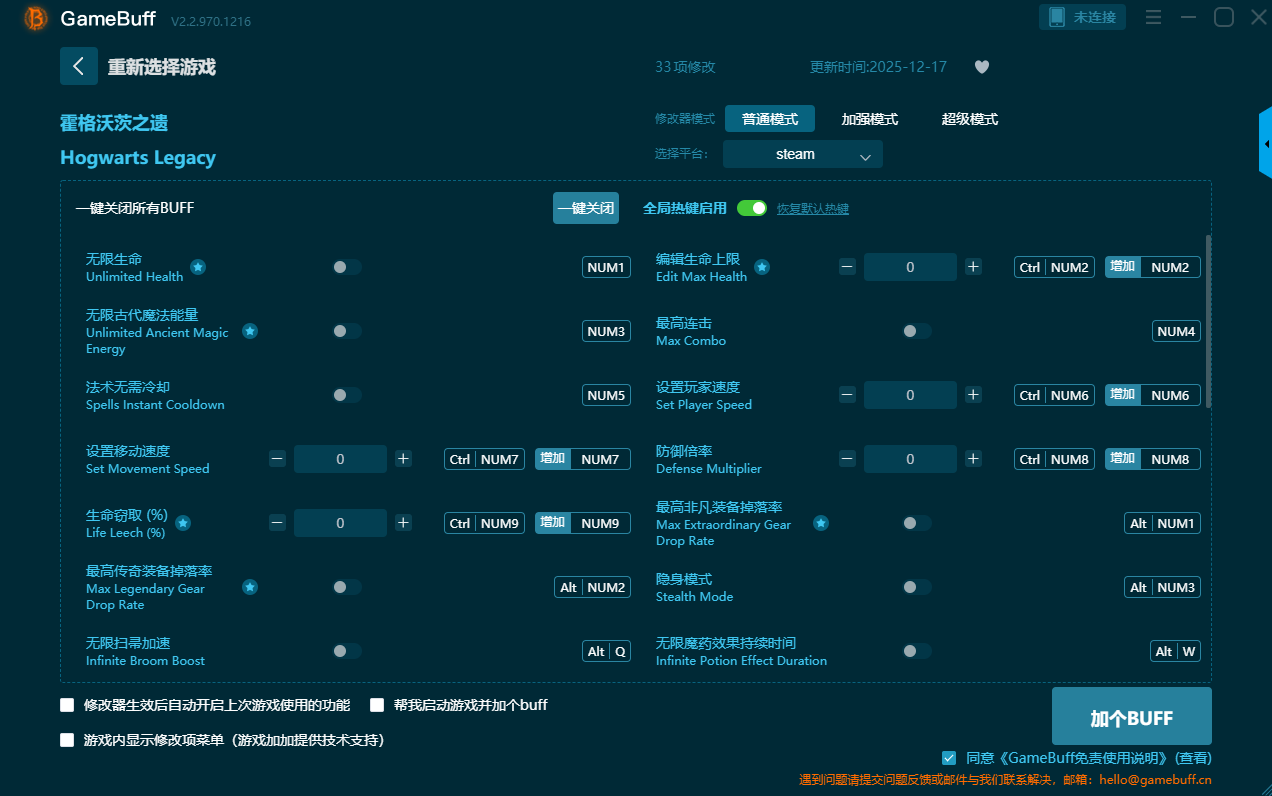The width and height of the screenshot is (1272, 796).
Task: Toggle Stealth Mode on
Action: pos(916,587)
